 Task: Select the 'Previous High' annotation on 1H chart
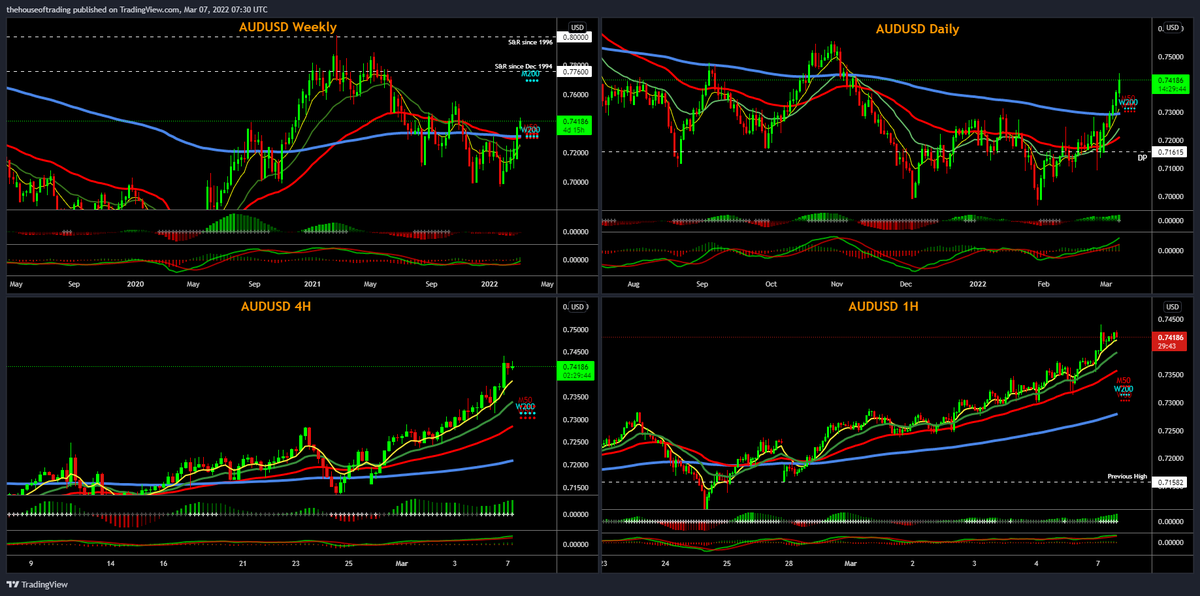point(1127,476)
